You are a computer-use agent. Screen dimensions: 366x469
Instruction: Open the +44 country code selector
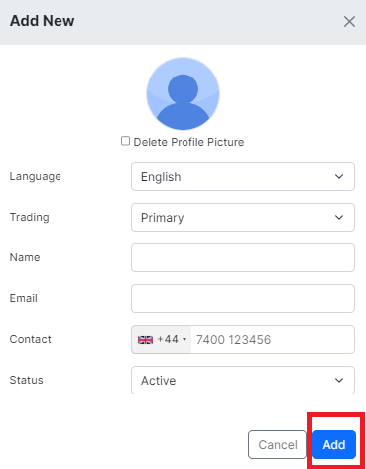[161, 339]
